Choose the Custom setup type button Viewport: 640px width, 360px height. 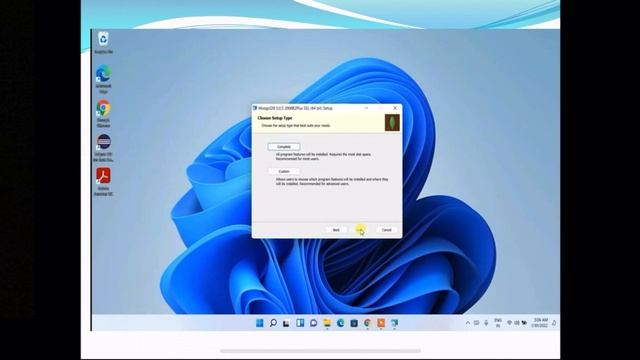pyautogui.click(x=284, y=171)
